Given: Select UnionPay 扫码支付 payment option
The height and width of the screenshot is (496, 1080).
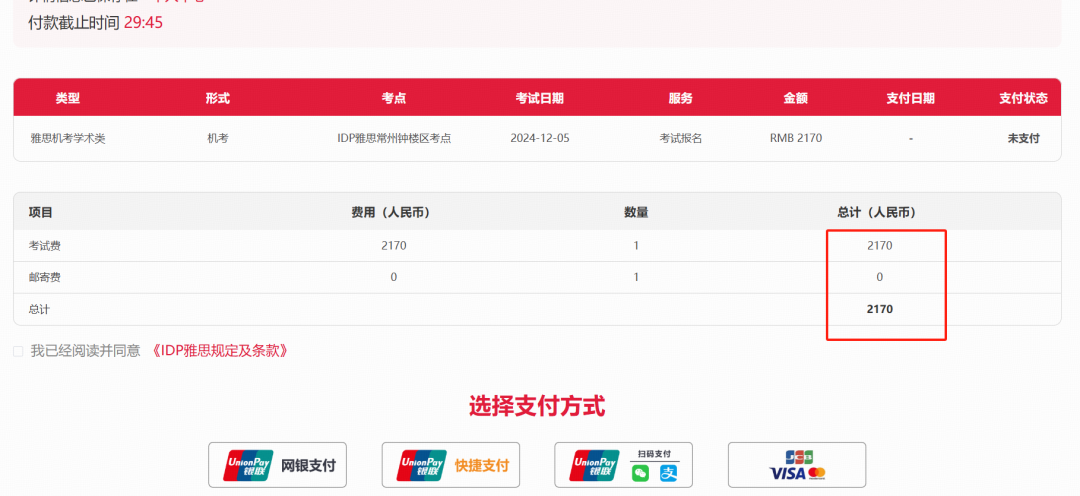Looking at the screenshot, I should click(624, 465).
